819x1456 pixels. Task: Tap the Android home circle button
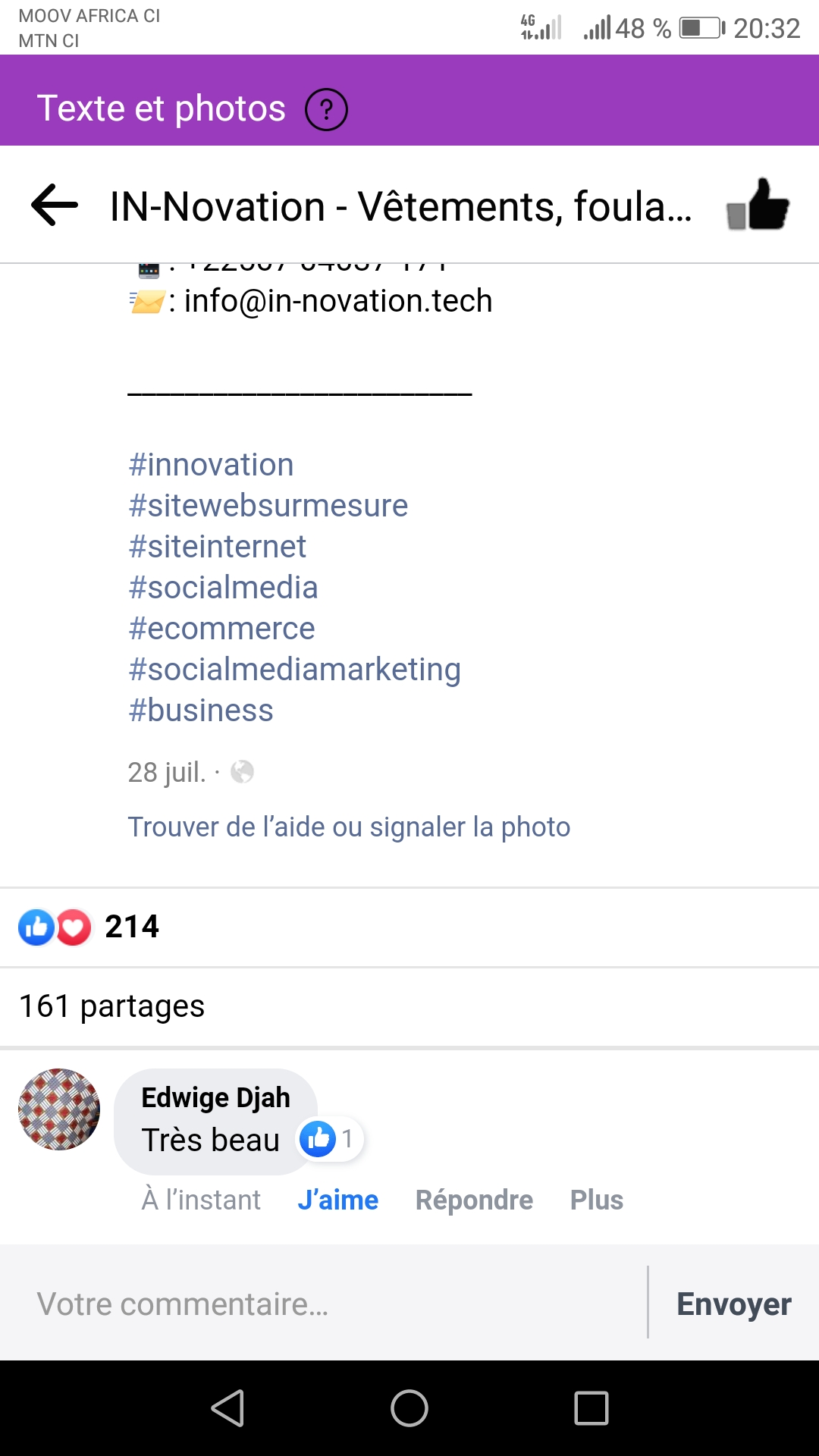[409, 1408]
